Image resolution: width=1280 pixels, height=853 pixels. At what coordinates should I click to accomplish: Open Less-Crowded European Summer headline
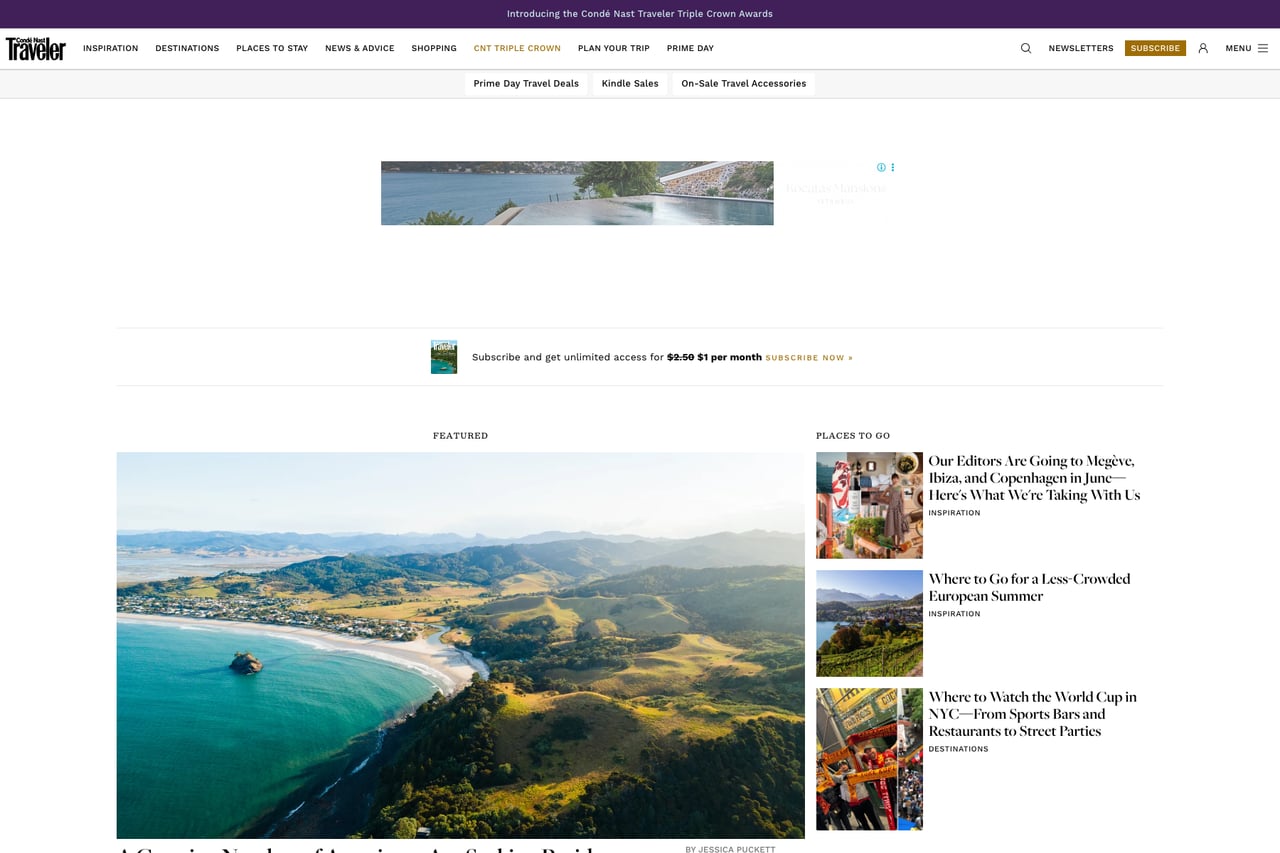pyautogui.click(x=1029, y=587)
